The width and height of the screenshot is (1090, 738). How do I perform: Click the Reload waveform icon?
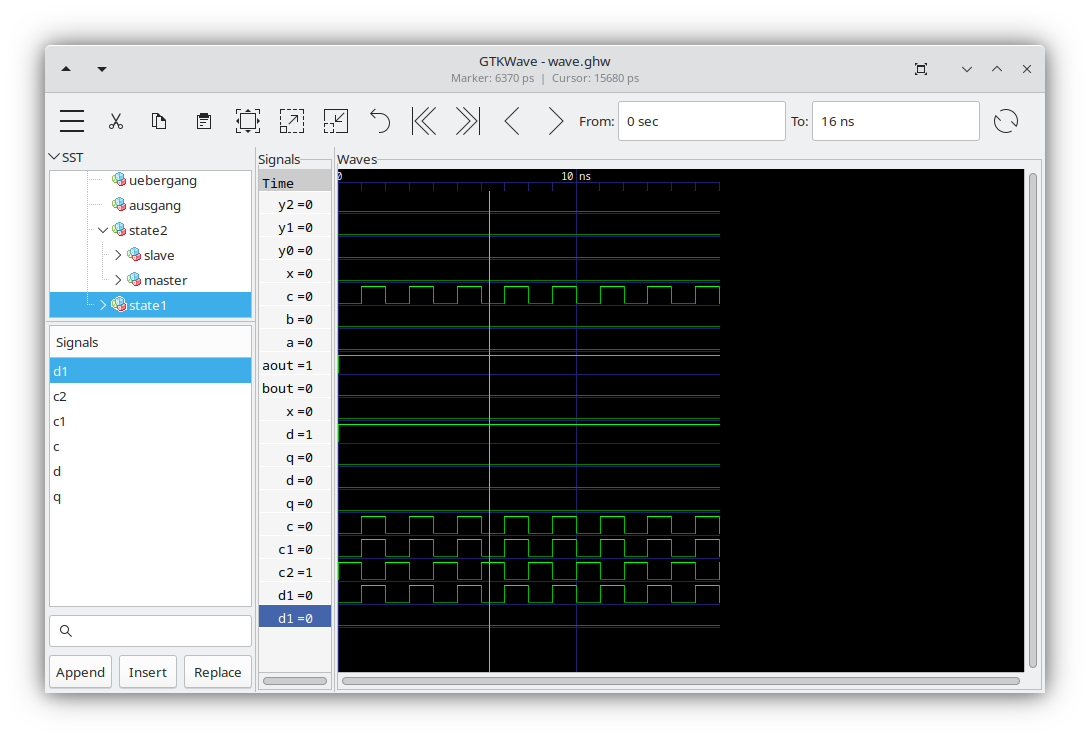click(x=1006, y=120)
